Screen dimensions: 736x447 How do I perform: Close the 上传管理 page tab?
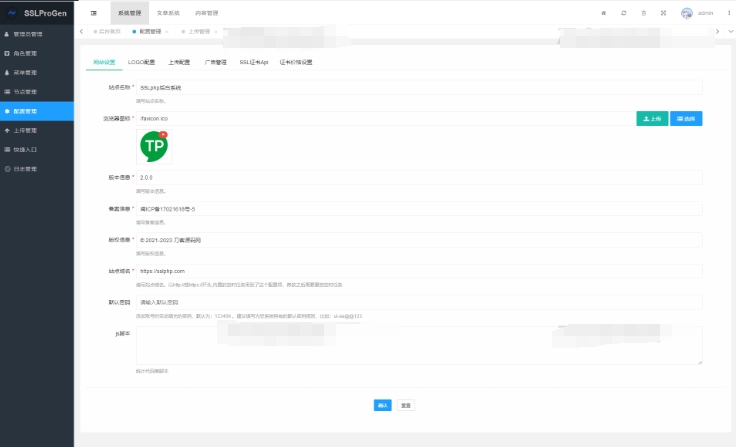click(216, 32)
